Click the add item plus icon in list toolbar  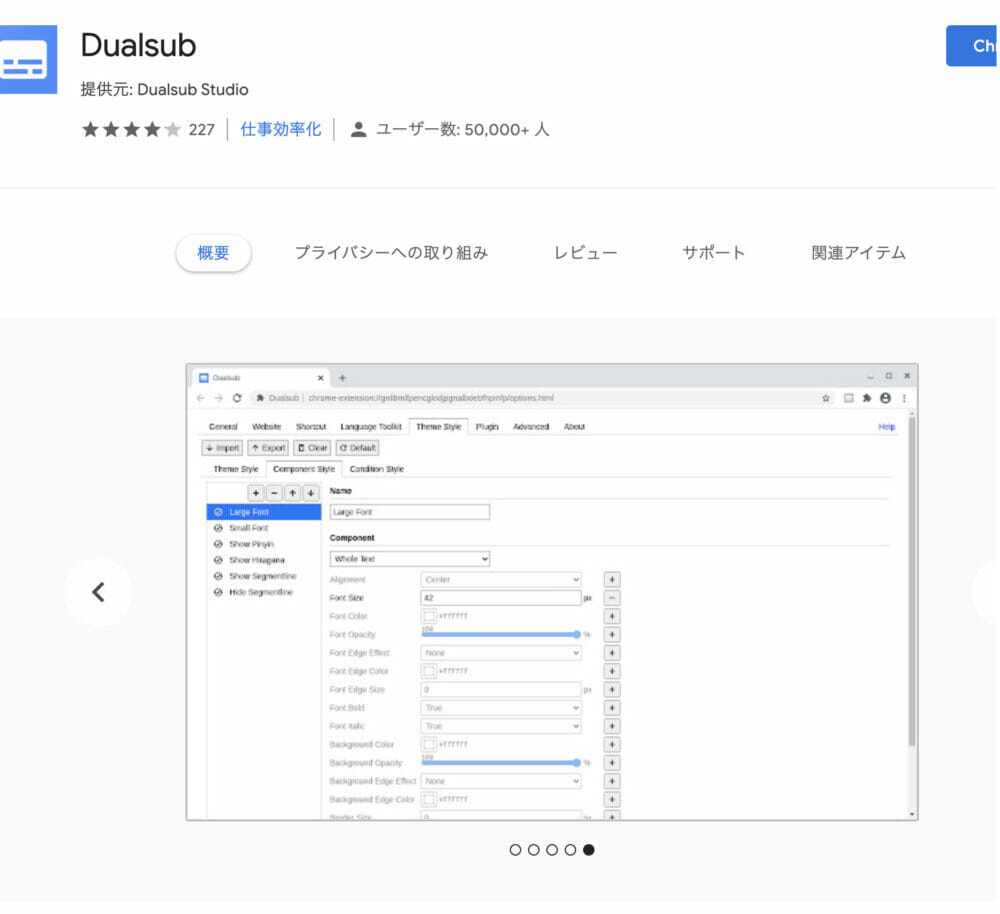256,493
